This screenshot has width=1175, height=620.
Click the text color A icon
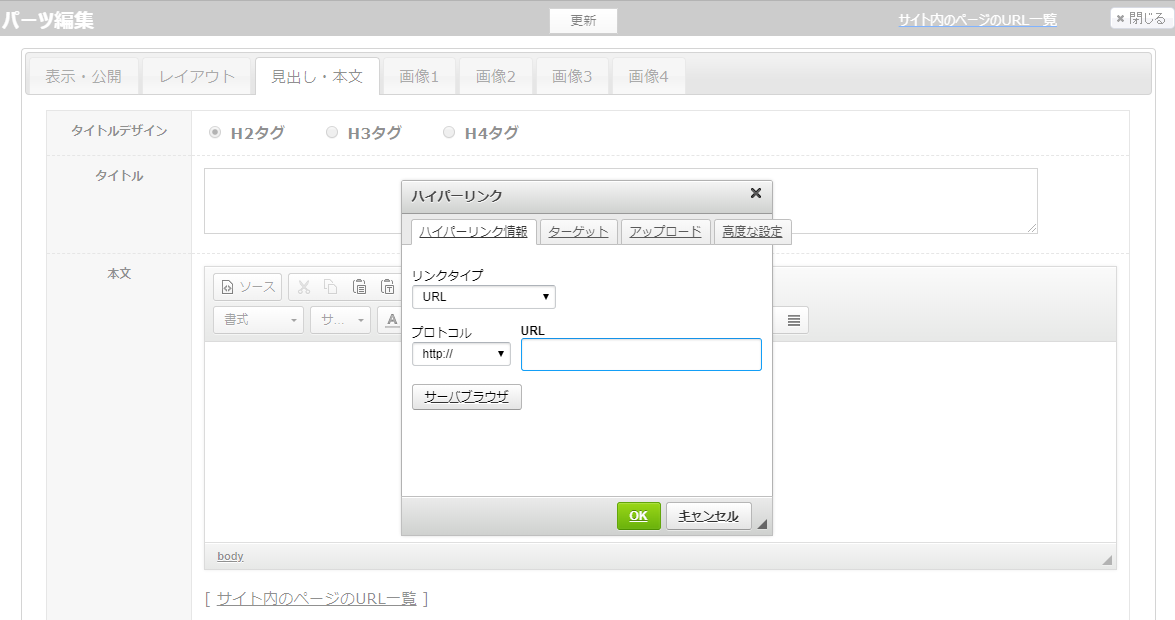point(392,320)
